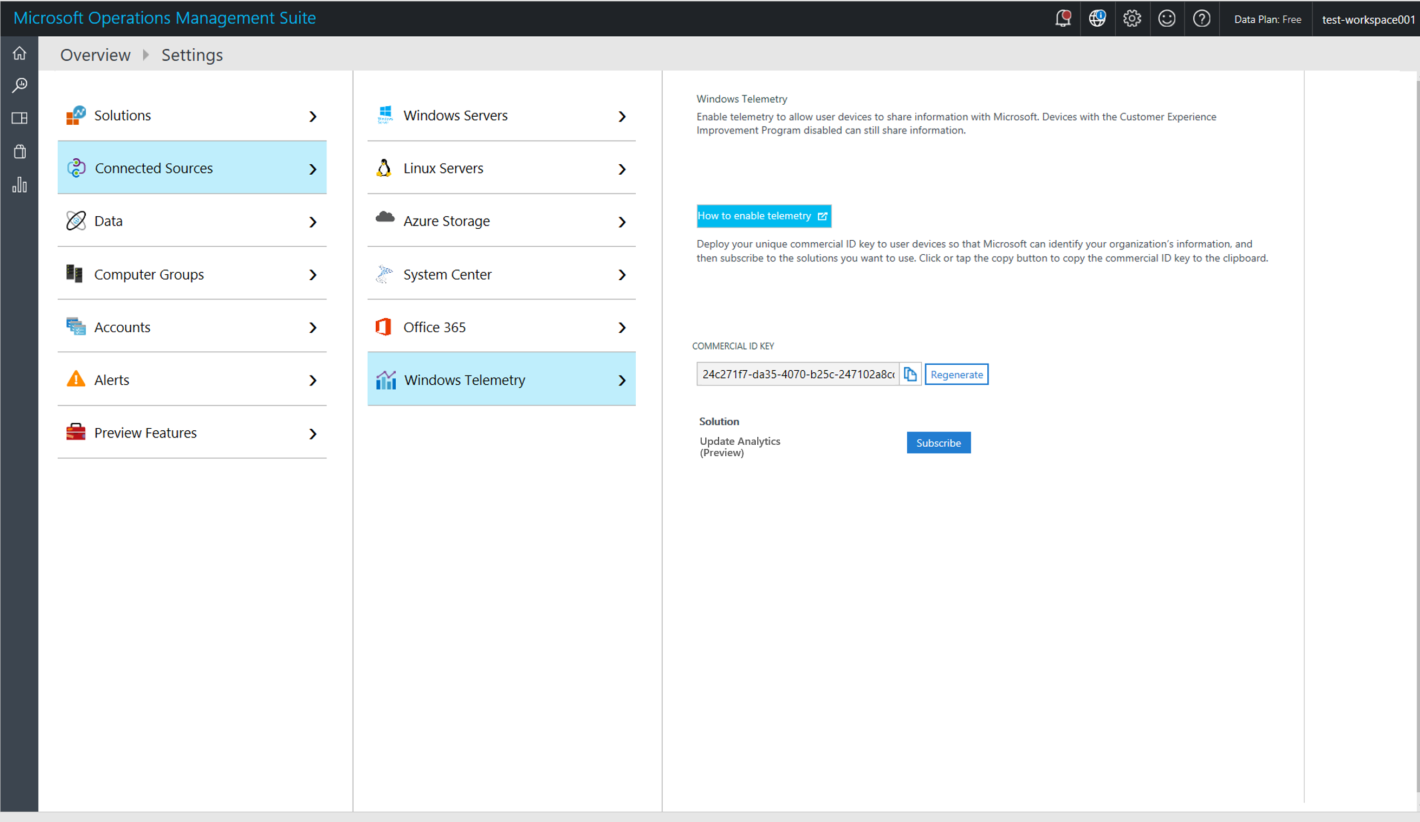Click the Usage bar chart sidebar icon
Screen dimensions: 1420x822
point(19,185)
